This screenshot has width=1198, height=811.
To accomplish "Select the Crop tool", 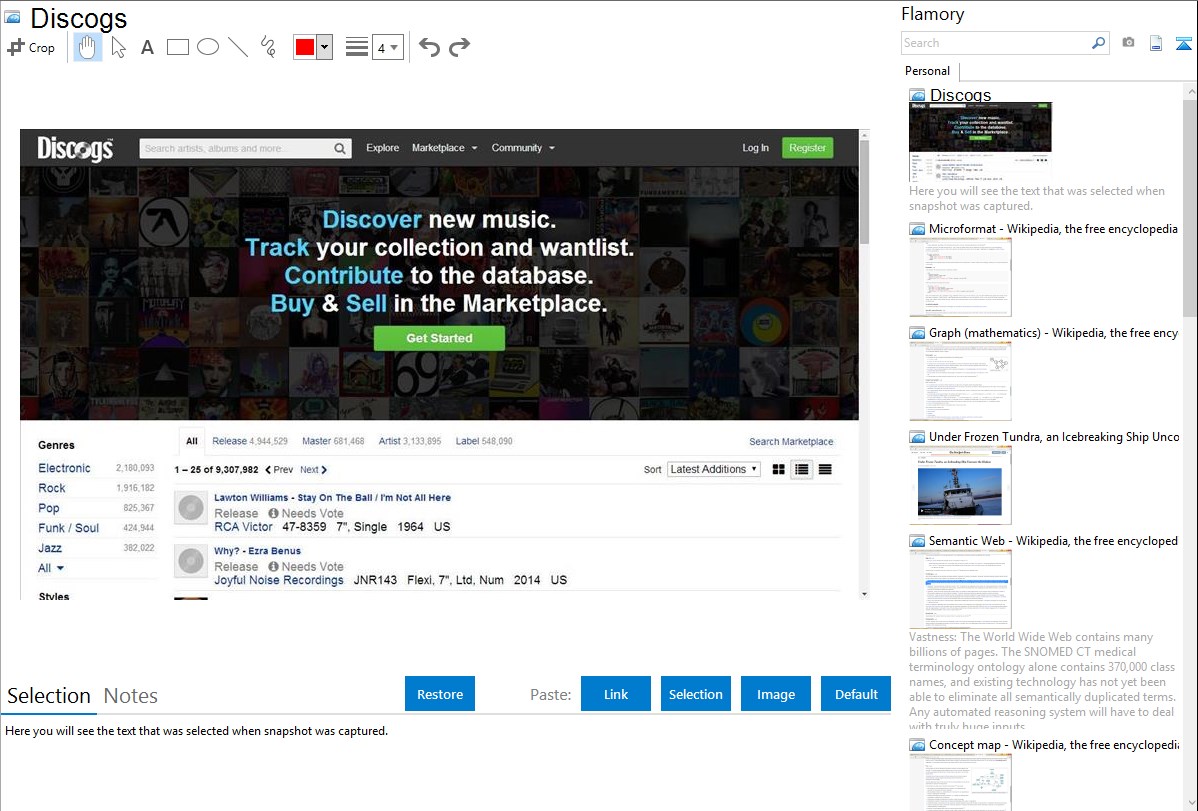I will [x=31, y=47].
